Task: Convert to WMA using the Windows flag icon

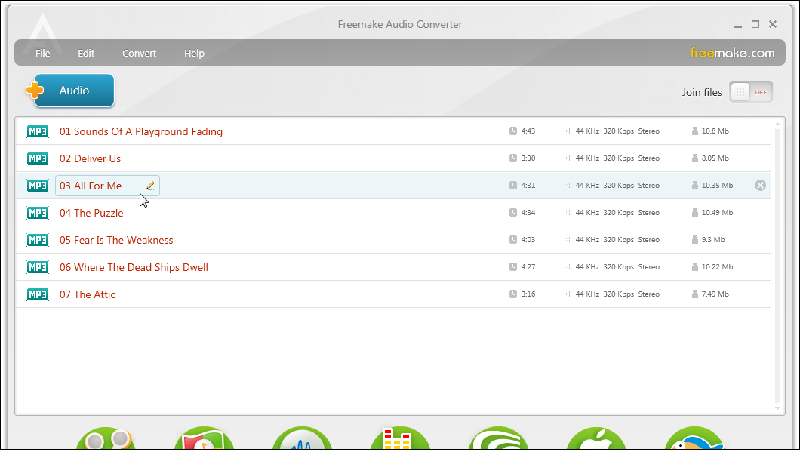Action: pos(204,439)
